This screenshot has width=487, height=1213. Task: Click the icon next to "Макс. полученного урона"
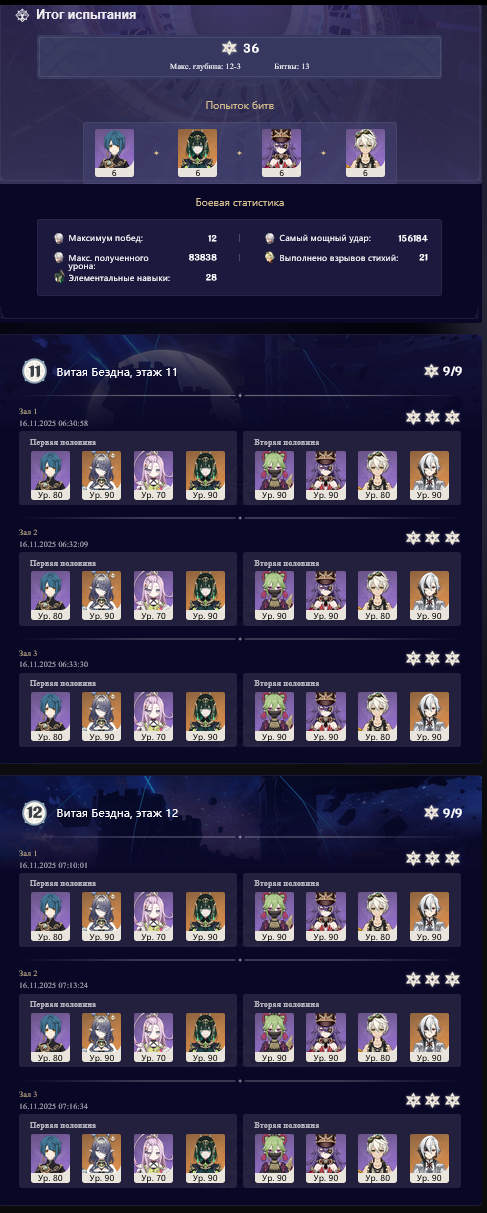click(x=59, y=258)
